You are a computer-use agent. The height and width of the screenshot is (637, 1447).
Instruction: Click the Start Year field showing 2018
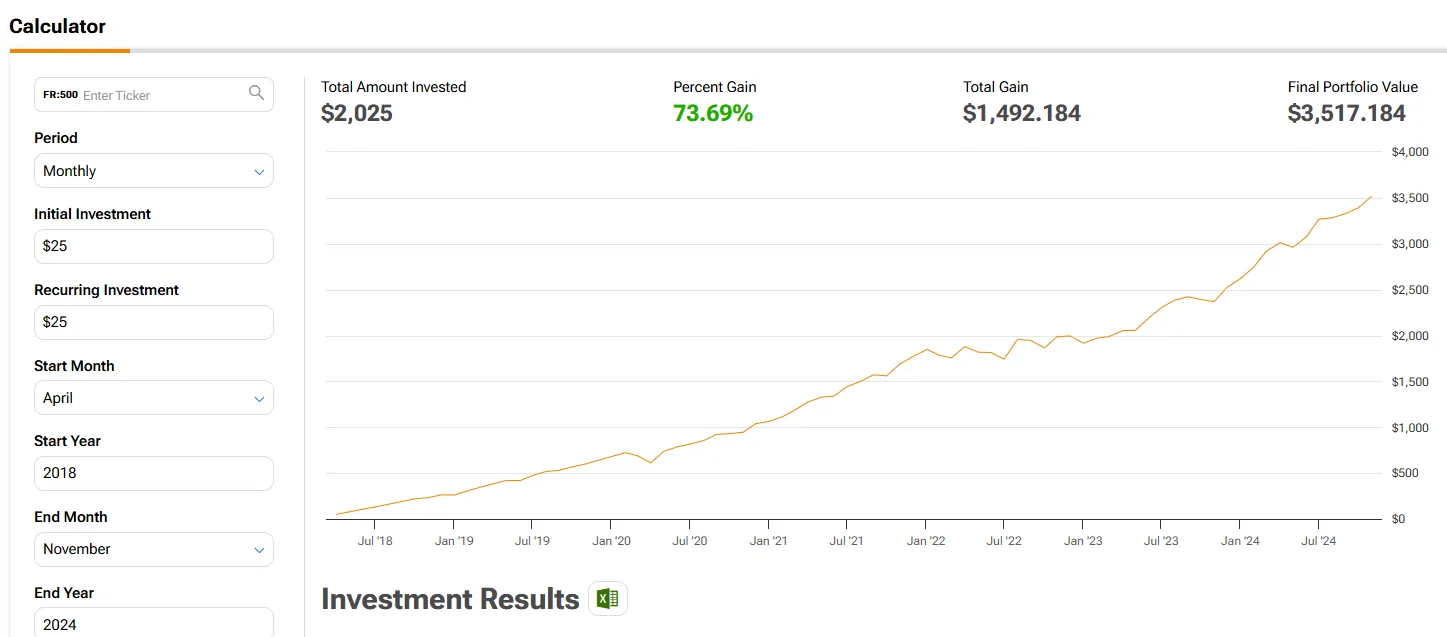(x=154, y=473)
